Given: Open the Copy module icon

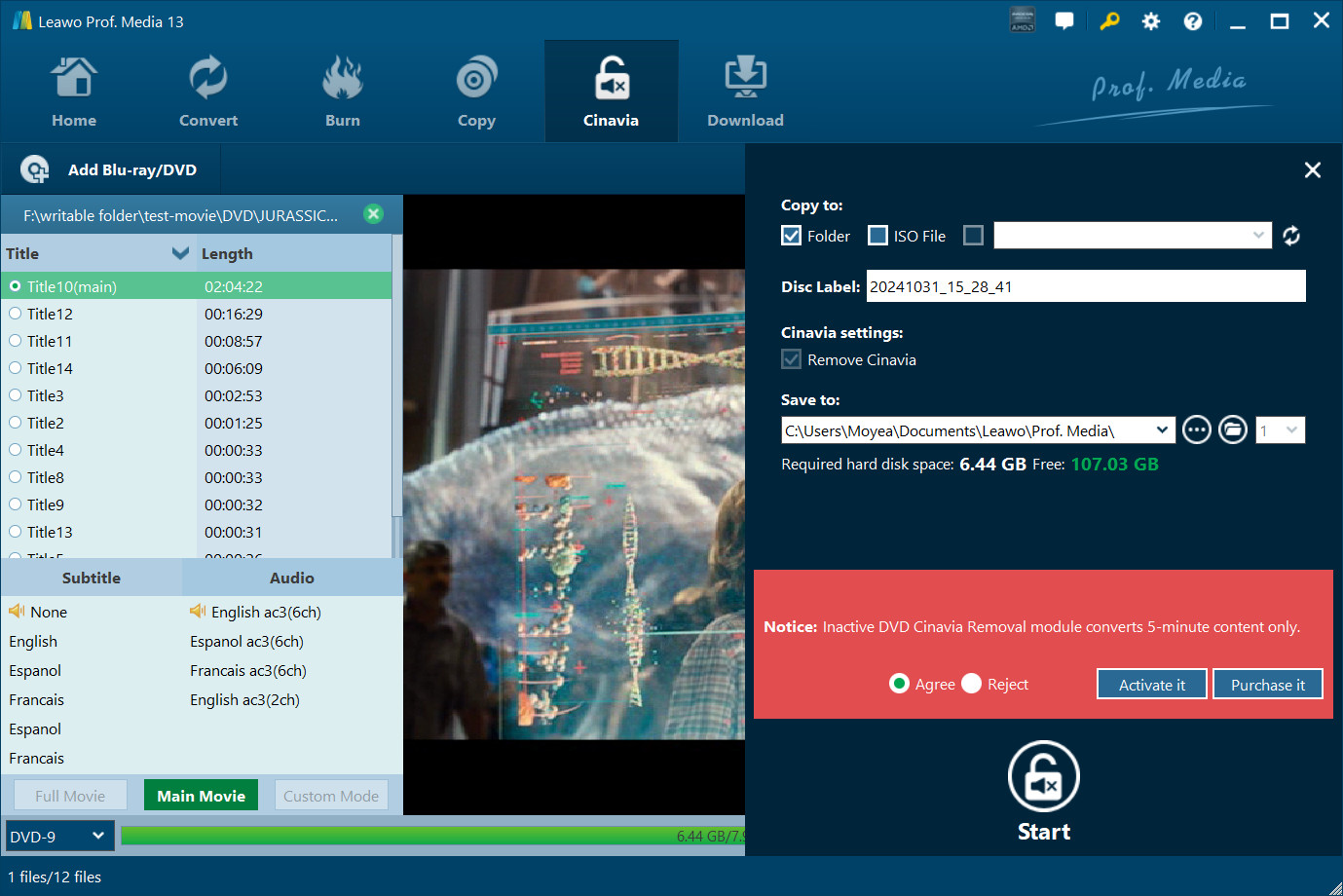Looking at the screenshot, I should click(x=476, y=78).
